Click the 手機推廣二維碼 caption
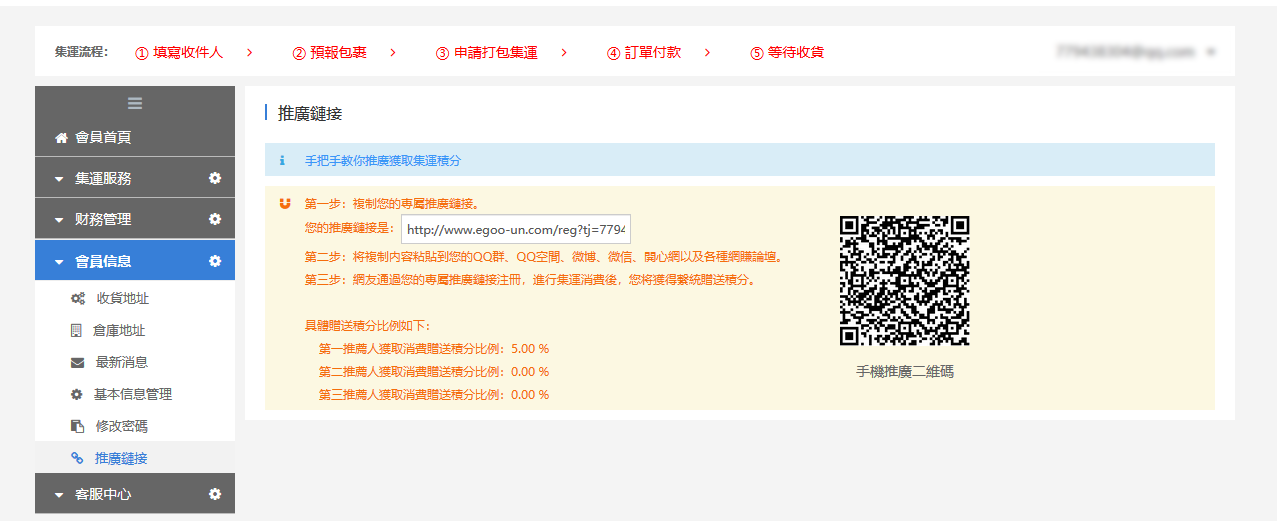Screen dimensions: 1277x521 point(905,371)
